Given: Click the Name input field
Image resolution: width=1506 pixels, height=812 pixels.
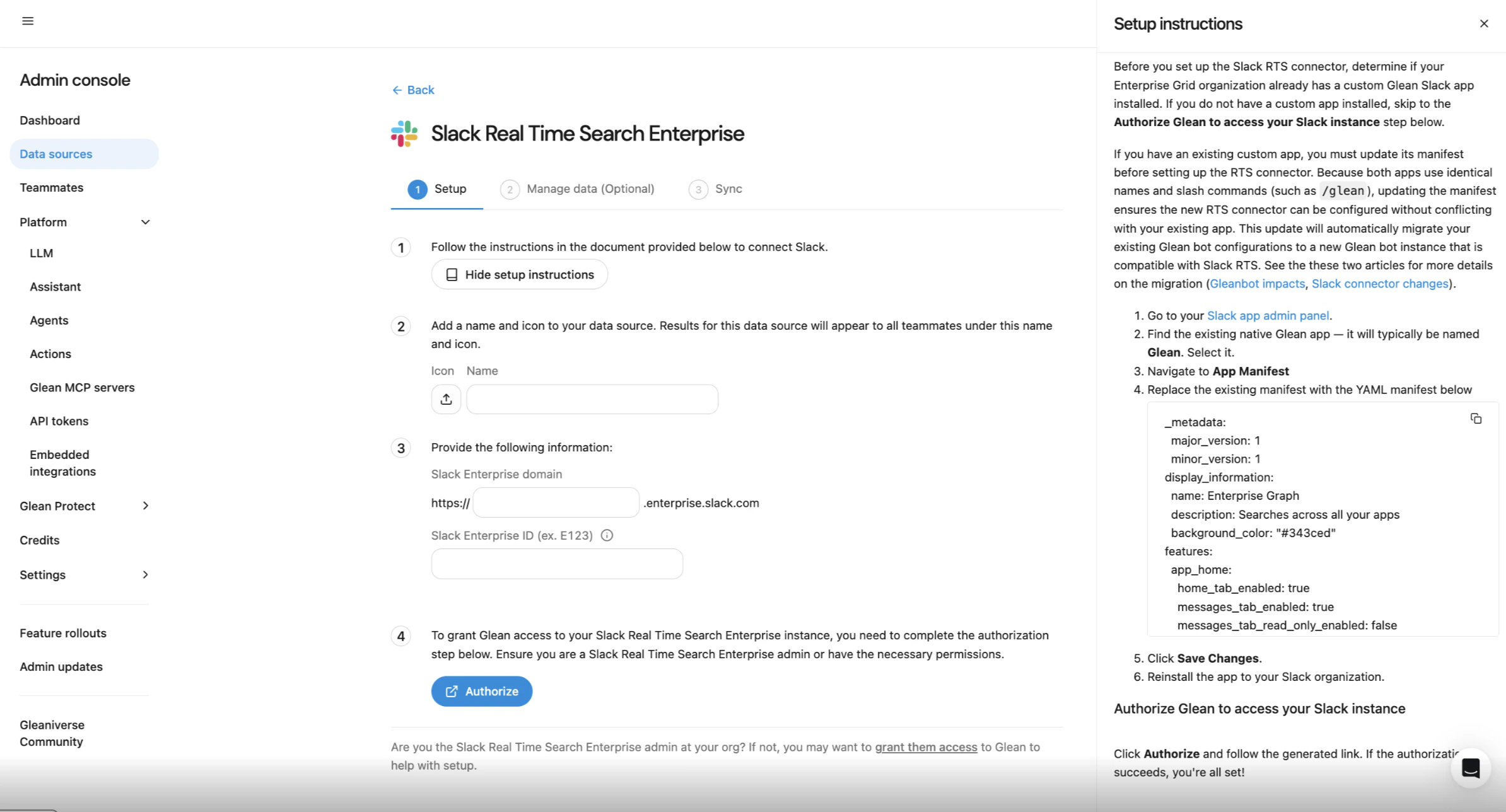Looking at the screenshot, I should (592, 398).
